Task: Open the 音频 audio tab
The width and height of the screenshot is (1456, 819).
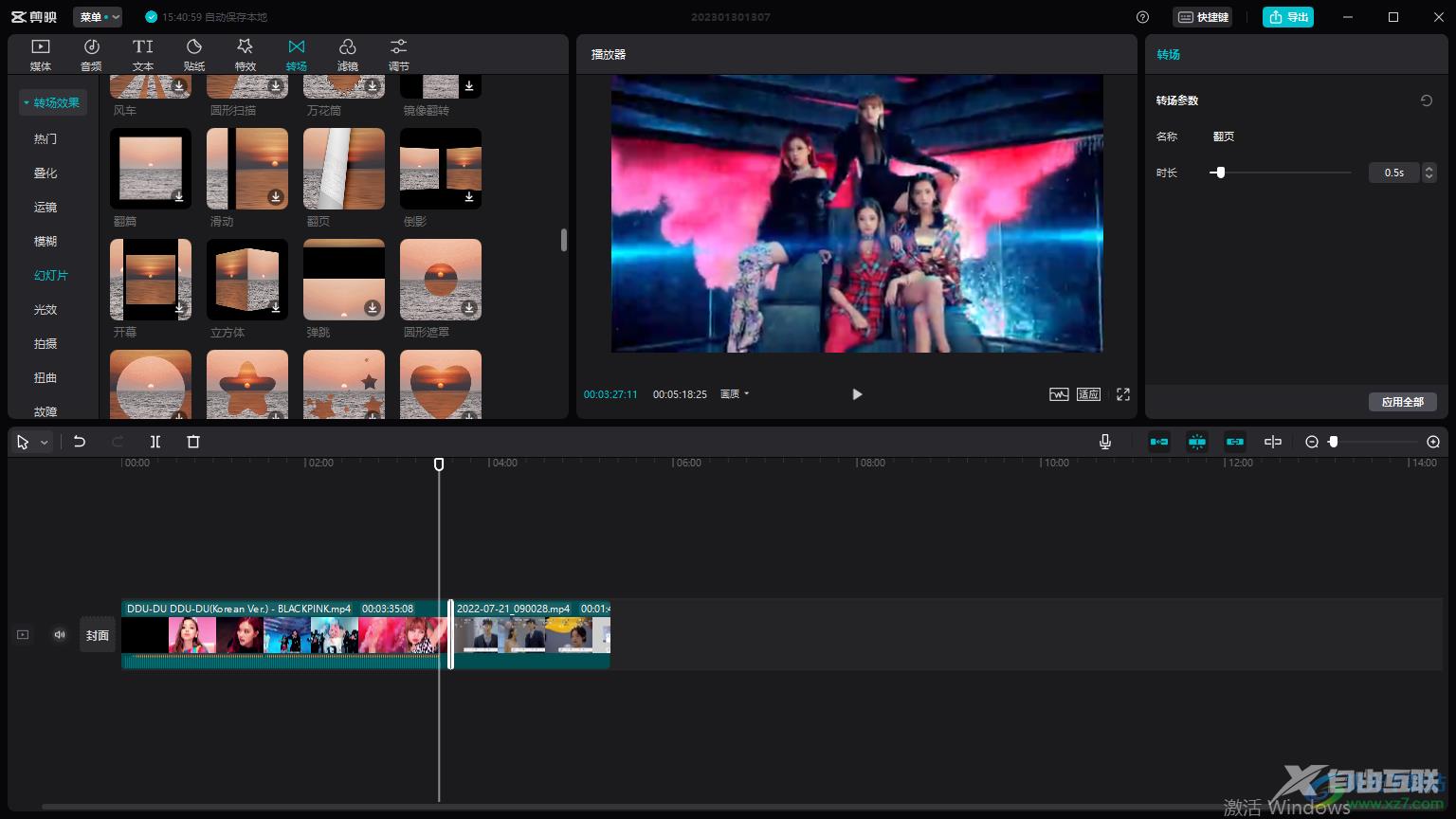Action: coord(91,55)
